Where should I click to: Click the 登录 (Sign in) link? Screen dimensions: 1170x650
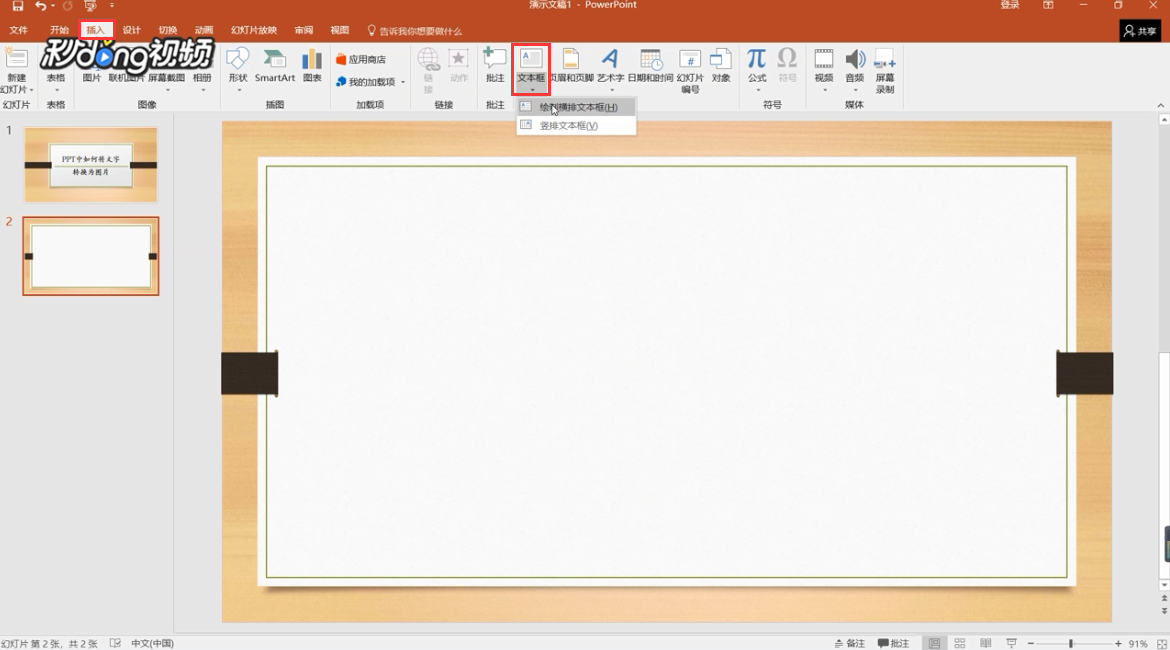[x=1010, y=5]
